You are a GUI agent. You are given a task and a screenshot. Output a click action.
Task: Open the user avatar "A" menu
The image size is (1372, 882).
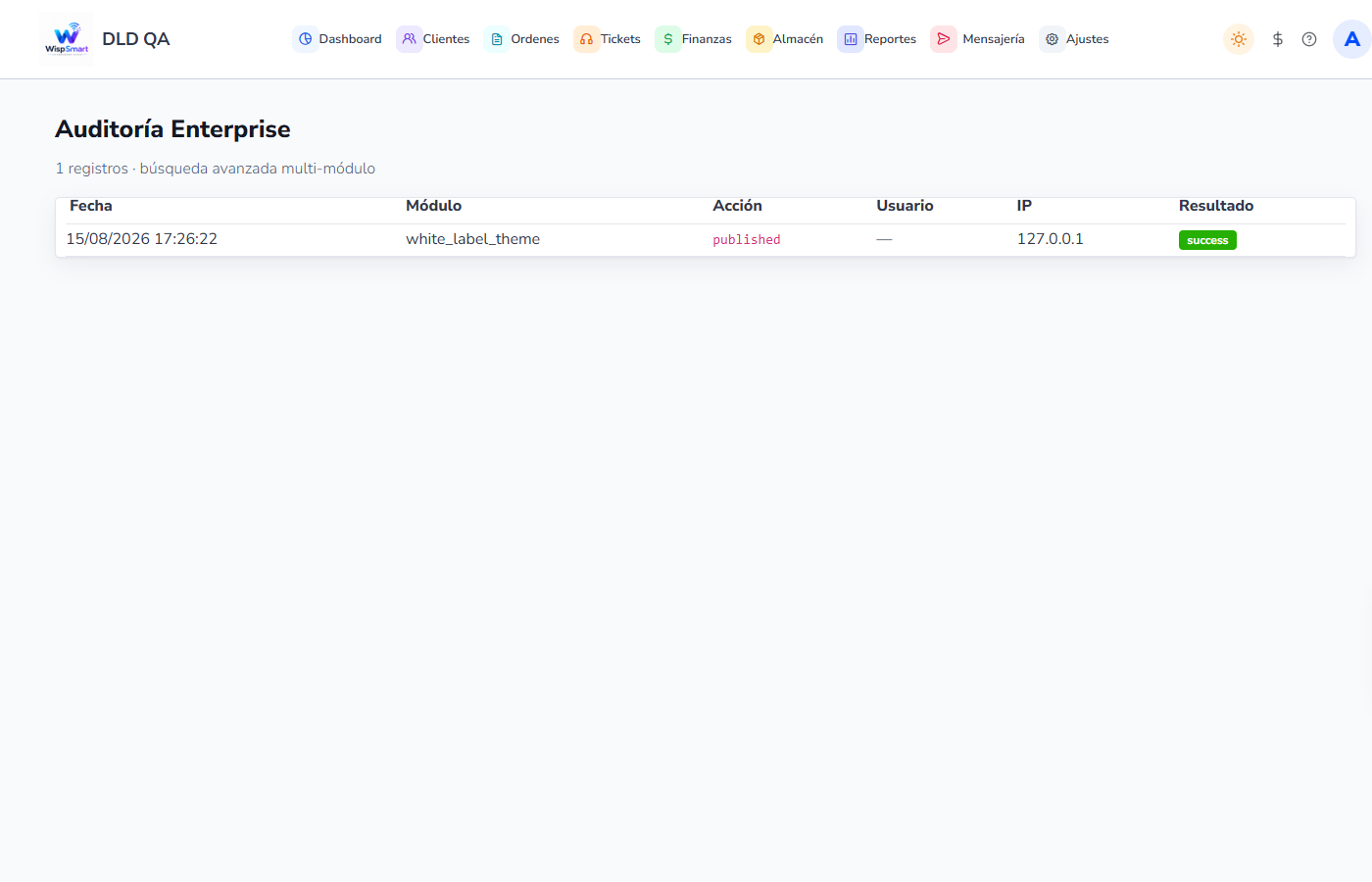tap(1352, 39)
